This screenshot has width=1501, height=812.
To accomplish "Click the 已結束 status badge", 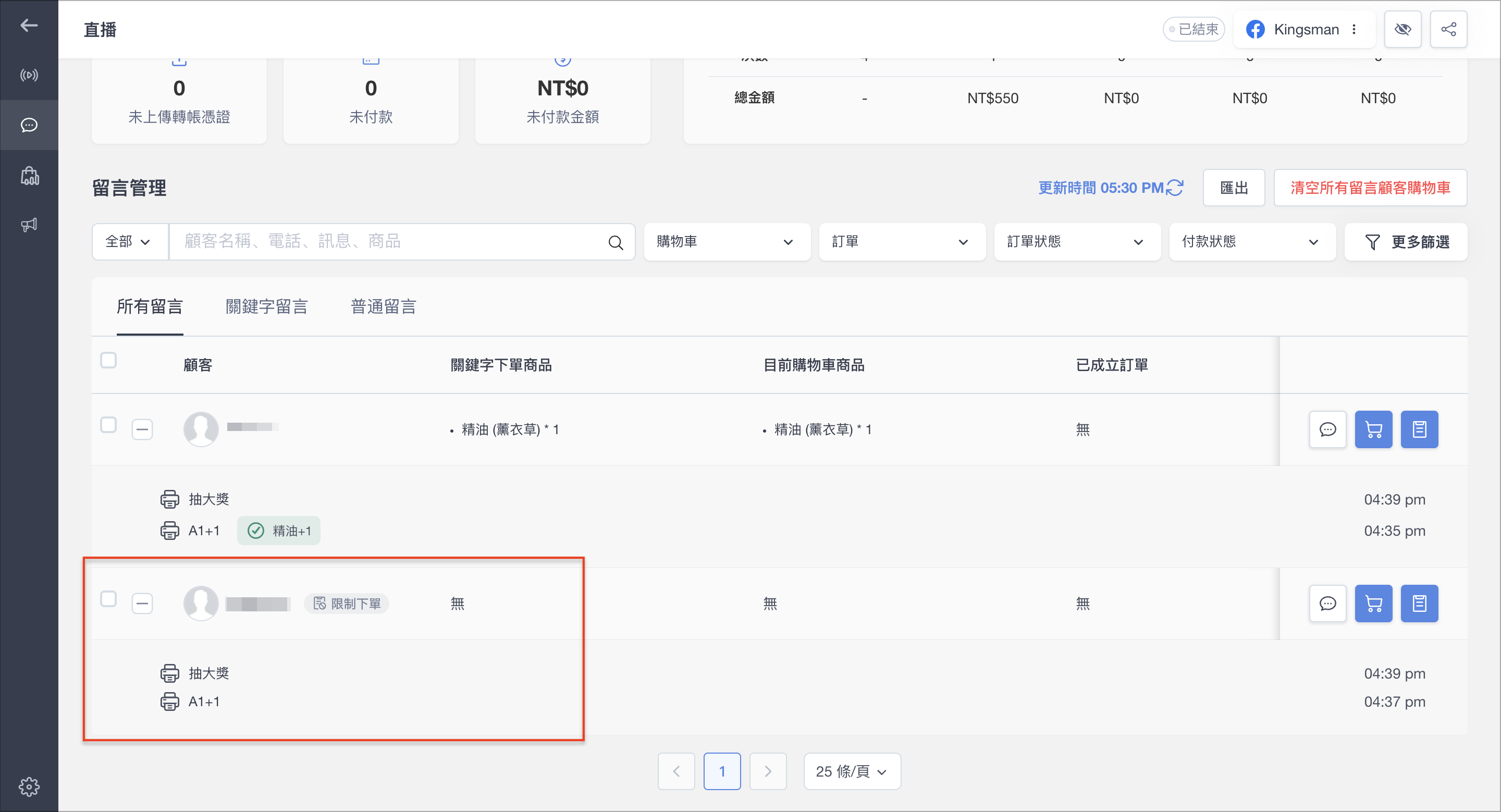I will point(1194,29).
